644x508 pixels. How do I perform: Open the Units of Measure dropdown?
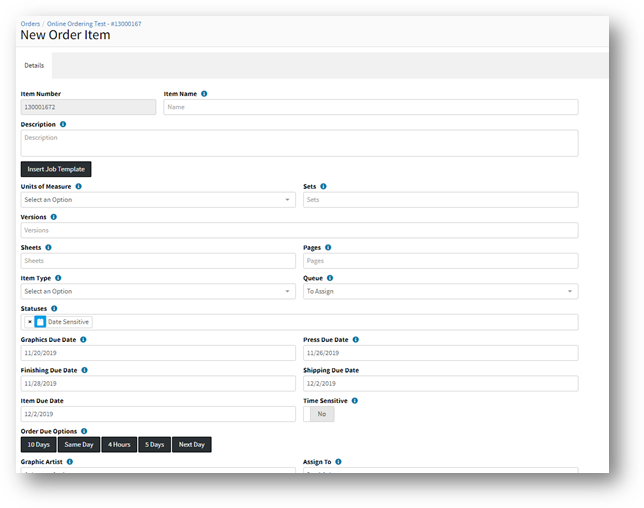click(158, 200)
